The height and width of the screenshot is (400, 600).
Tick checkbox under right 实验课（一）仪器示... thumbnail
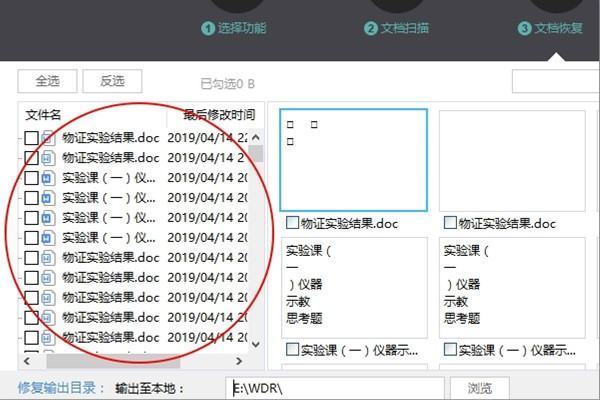coord(450,349)
